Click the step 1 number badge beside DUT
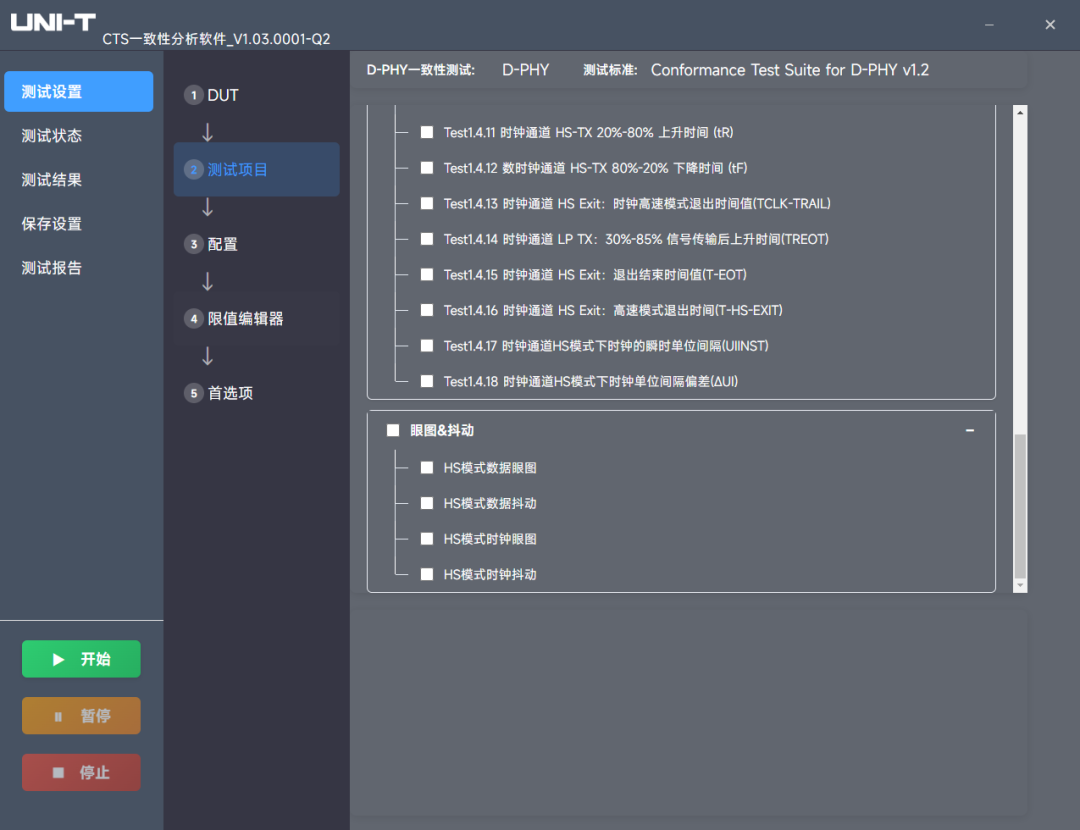This screenshot has height=830, width=1080. (x=194, y=95)
